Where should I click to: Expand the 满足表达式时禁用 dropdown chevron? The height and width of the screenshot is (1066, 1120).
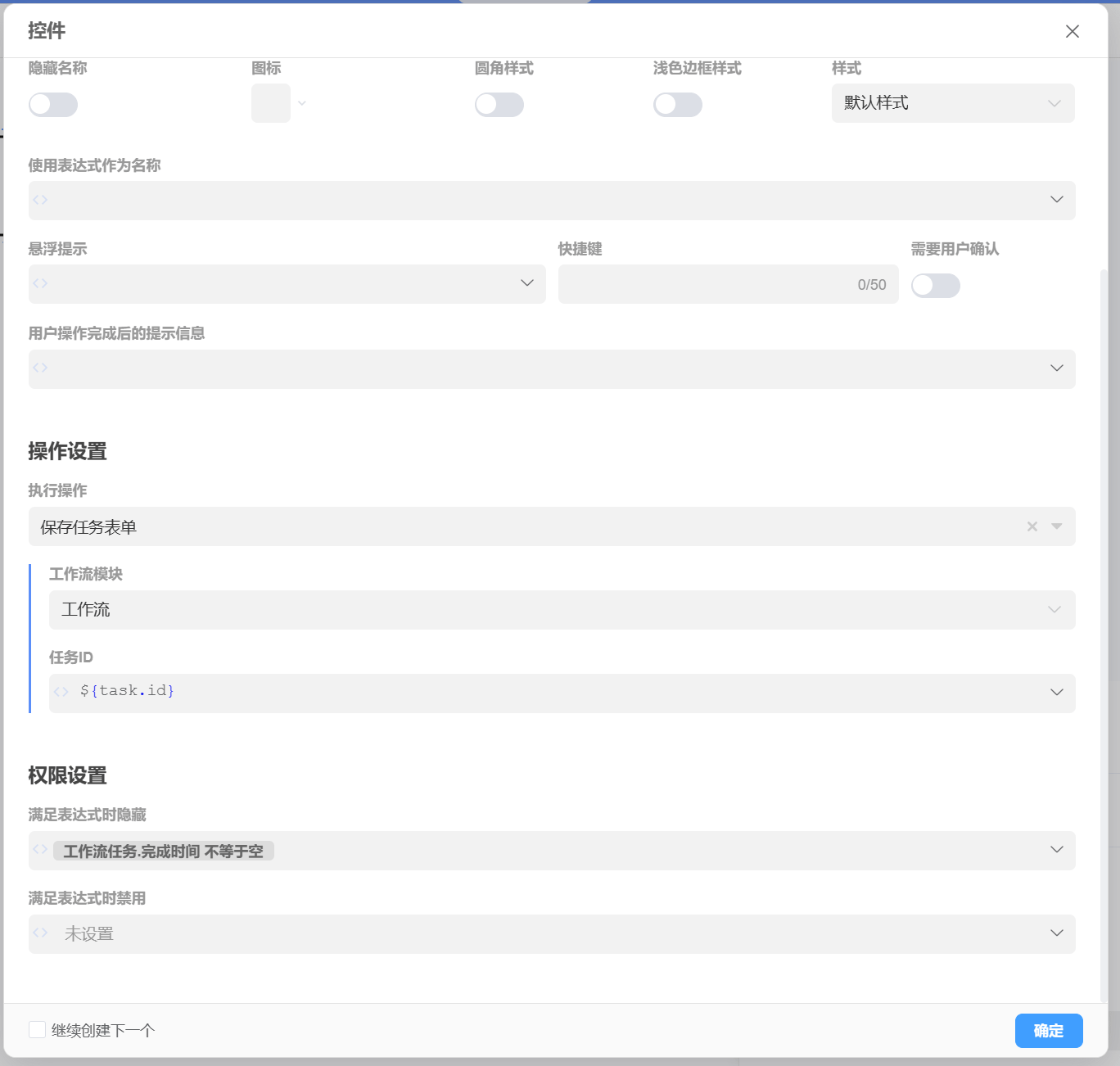tap(1057, 933)
